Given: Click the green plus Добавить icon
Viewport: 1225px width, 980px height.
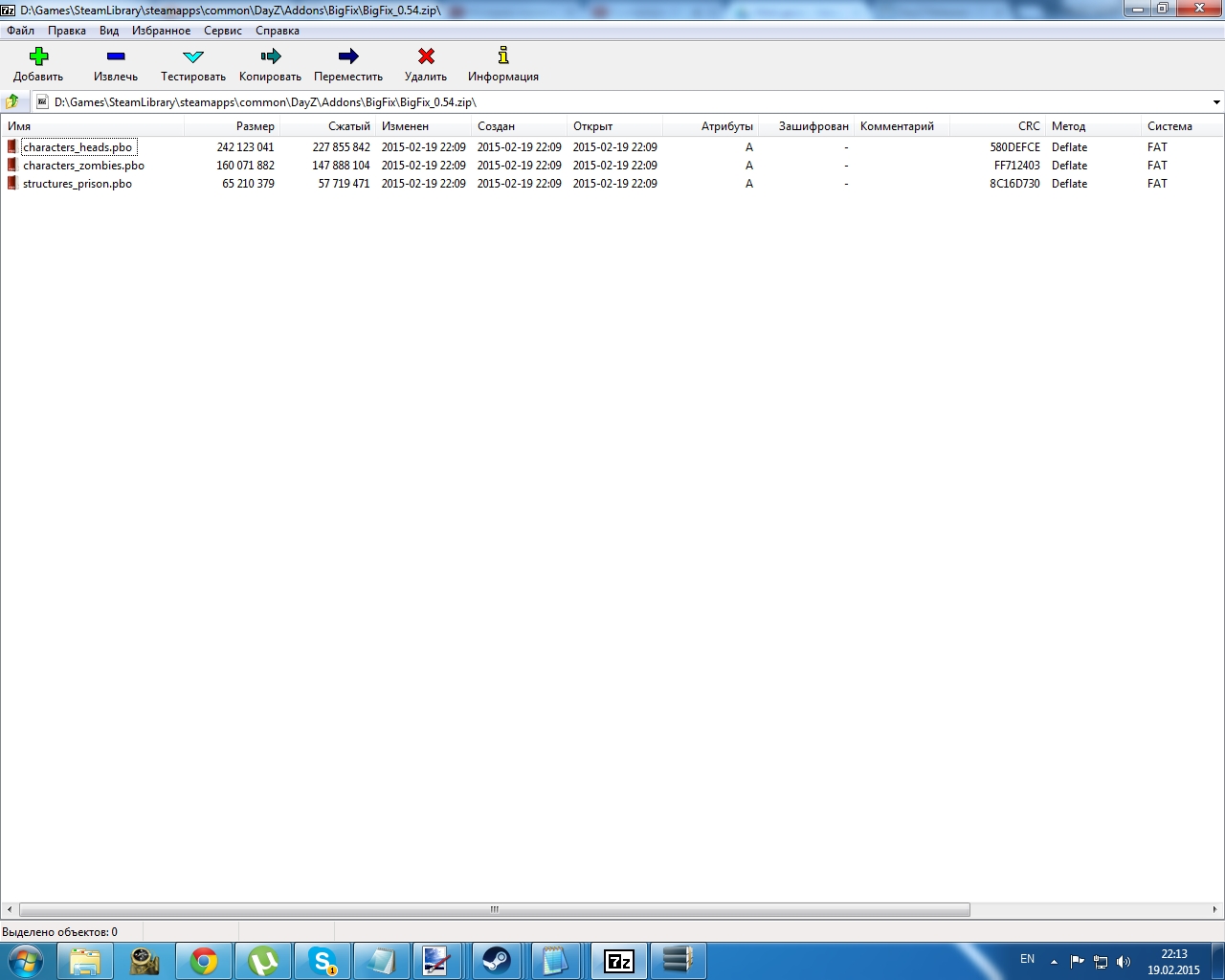Looking at the screenshot, I should [x=38, y=56].
